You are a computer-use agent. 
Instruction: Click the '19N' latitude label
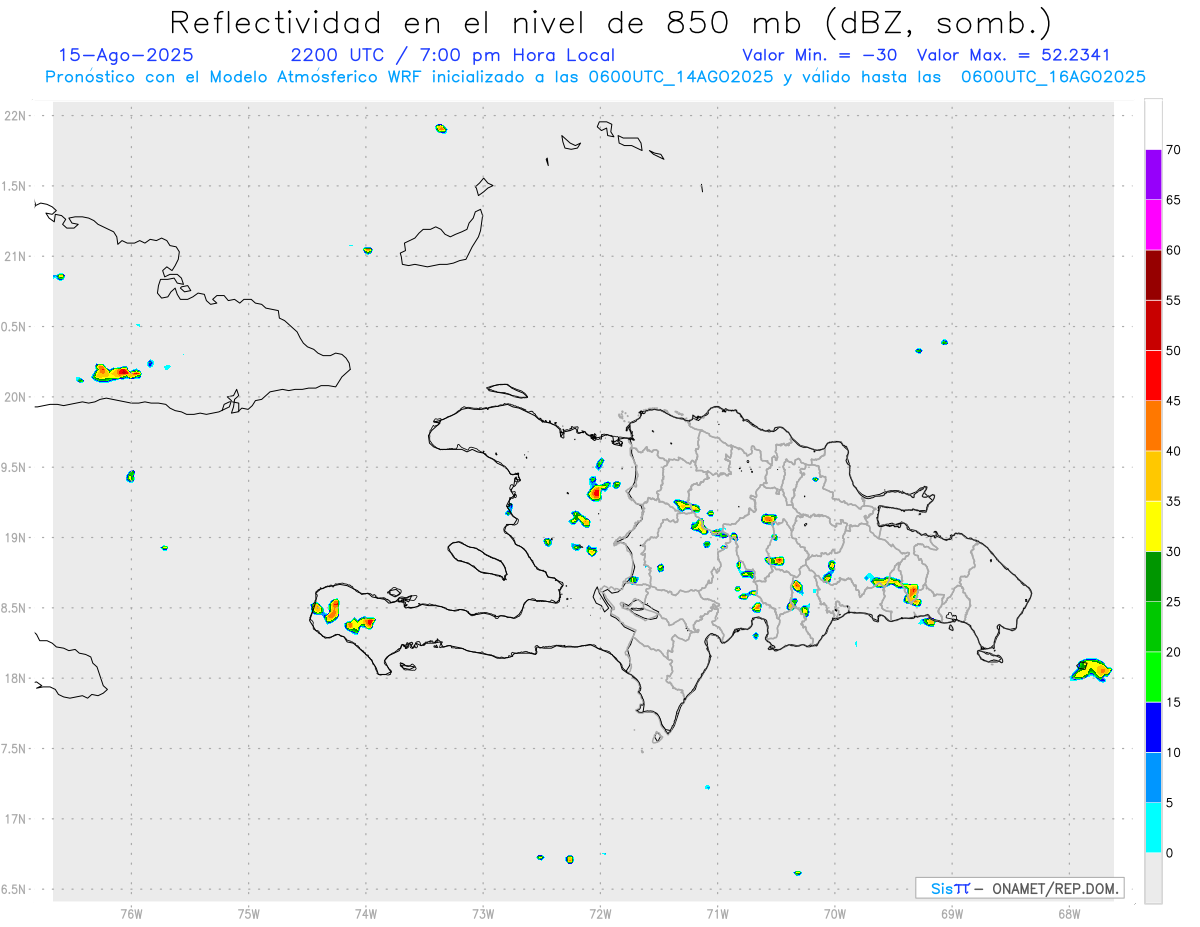(x=17, y=537)
